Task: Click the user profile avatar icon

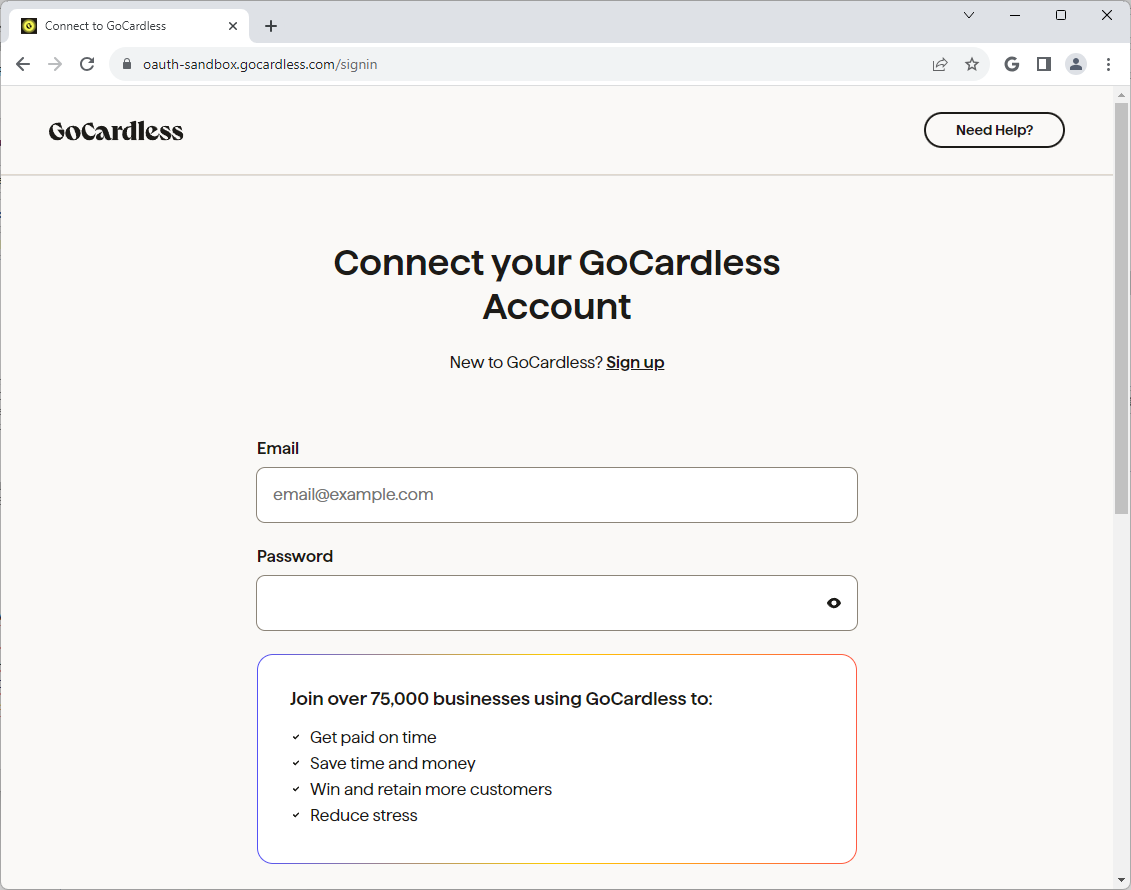Action: click(x=1076, y=63)
